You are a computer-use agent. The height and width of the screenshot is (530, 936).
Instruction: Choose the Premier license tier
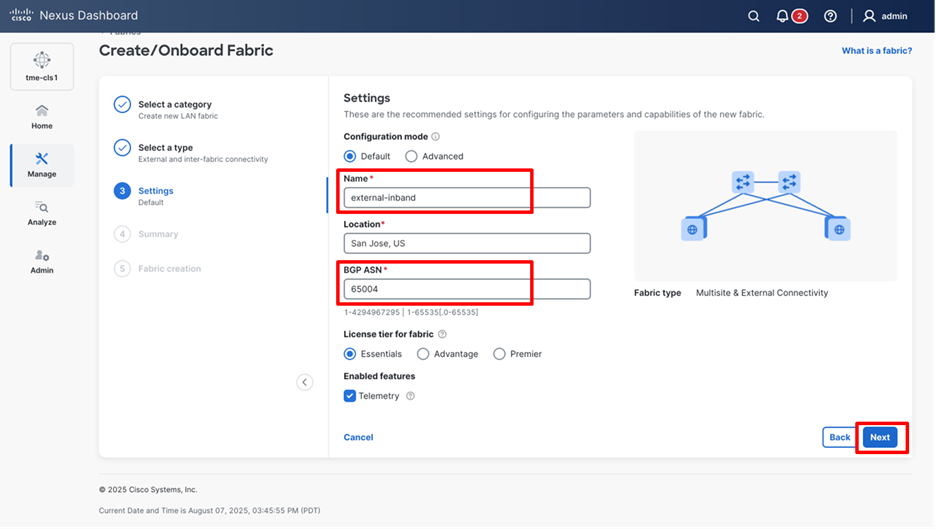point(499,354)
